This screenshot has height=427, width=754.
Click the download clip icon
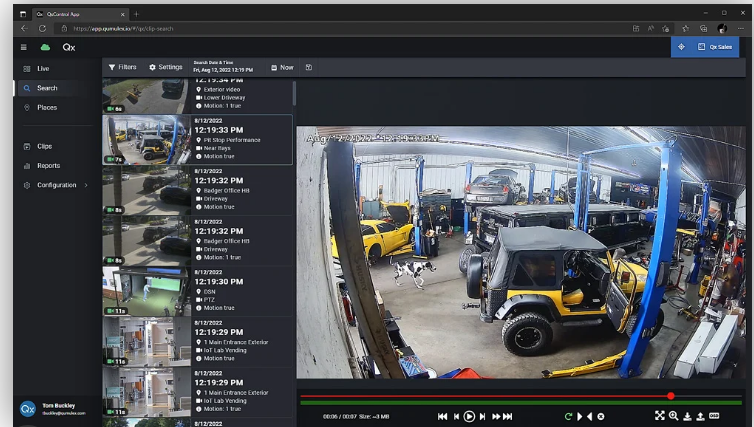point(687,416)
